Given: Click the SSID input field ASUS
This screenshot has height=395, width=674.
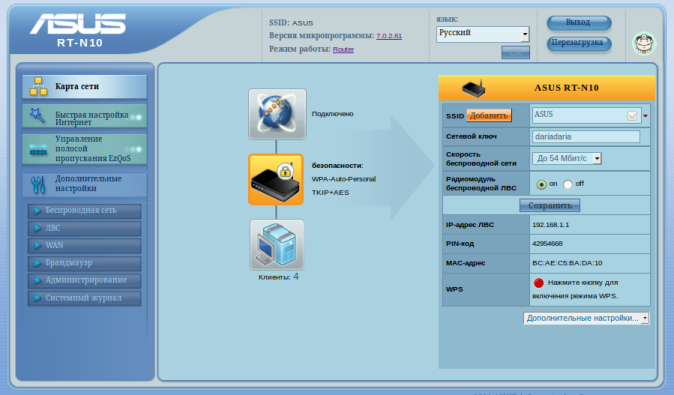Looking at the screenshot, I should (x=586, y=115).
